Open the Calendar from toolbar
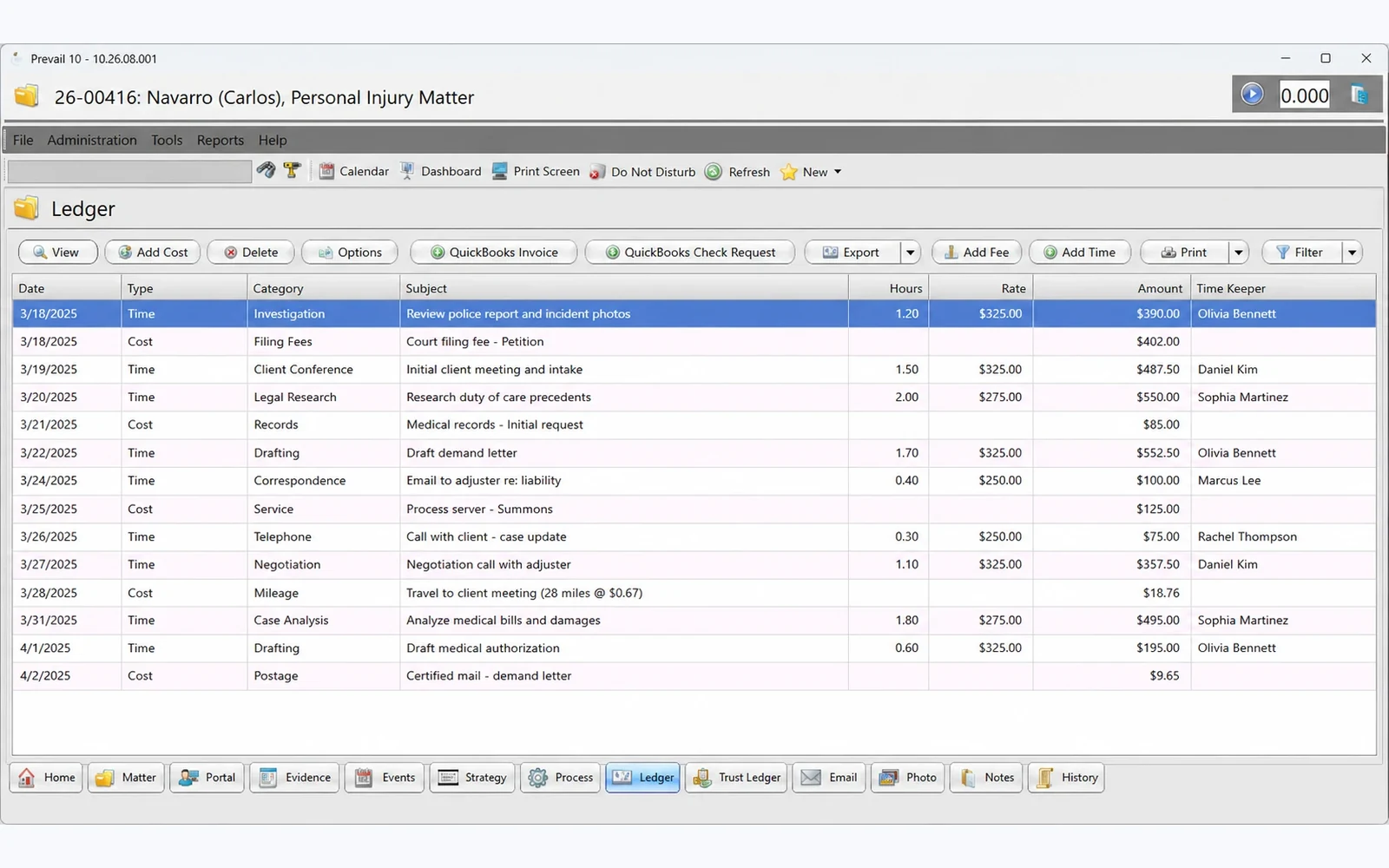The image size is (1389, 868). click(353, 171)
